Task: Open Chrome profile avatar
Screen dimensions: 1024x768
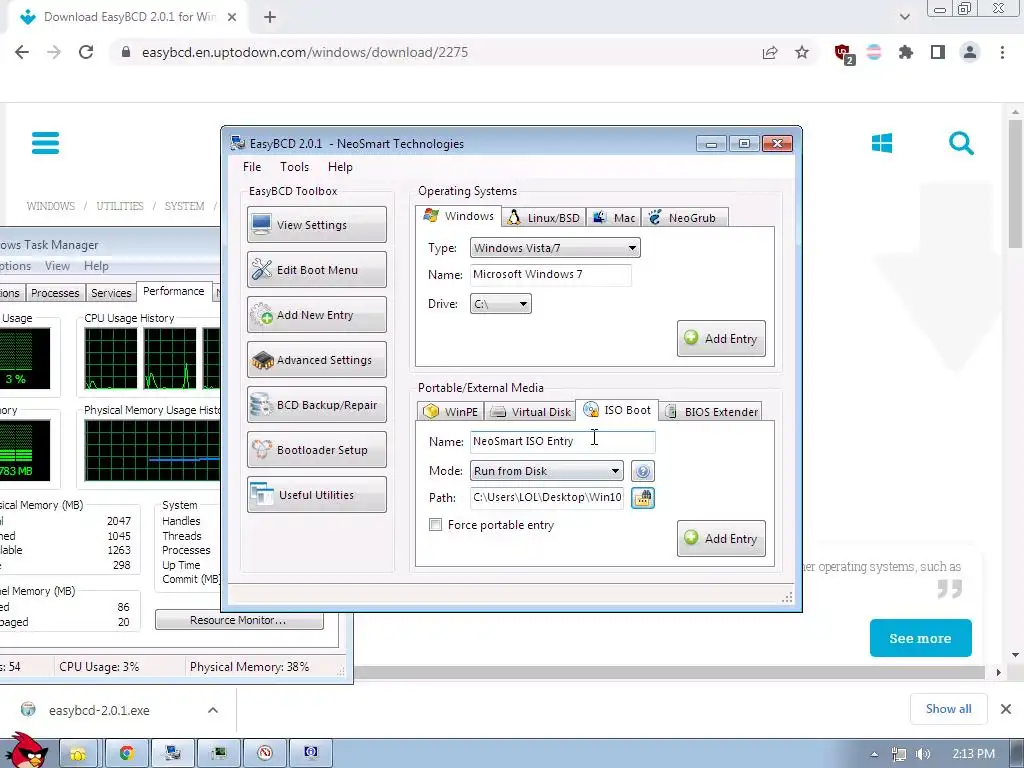Action: tap(970, 52)
